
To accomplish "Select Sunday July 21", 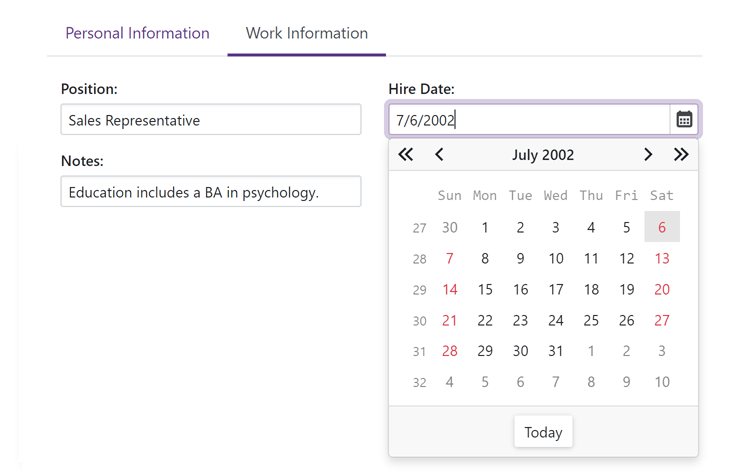I will click(x=450, y=321).
